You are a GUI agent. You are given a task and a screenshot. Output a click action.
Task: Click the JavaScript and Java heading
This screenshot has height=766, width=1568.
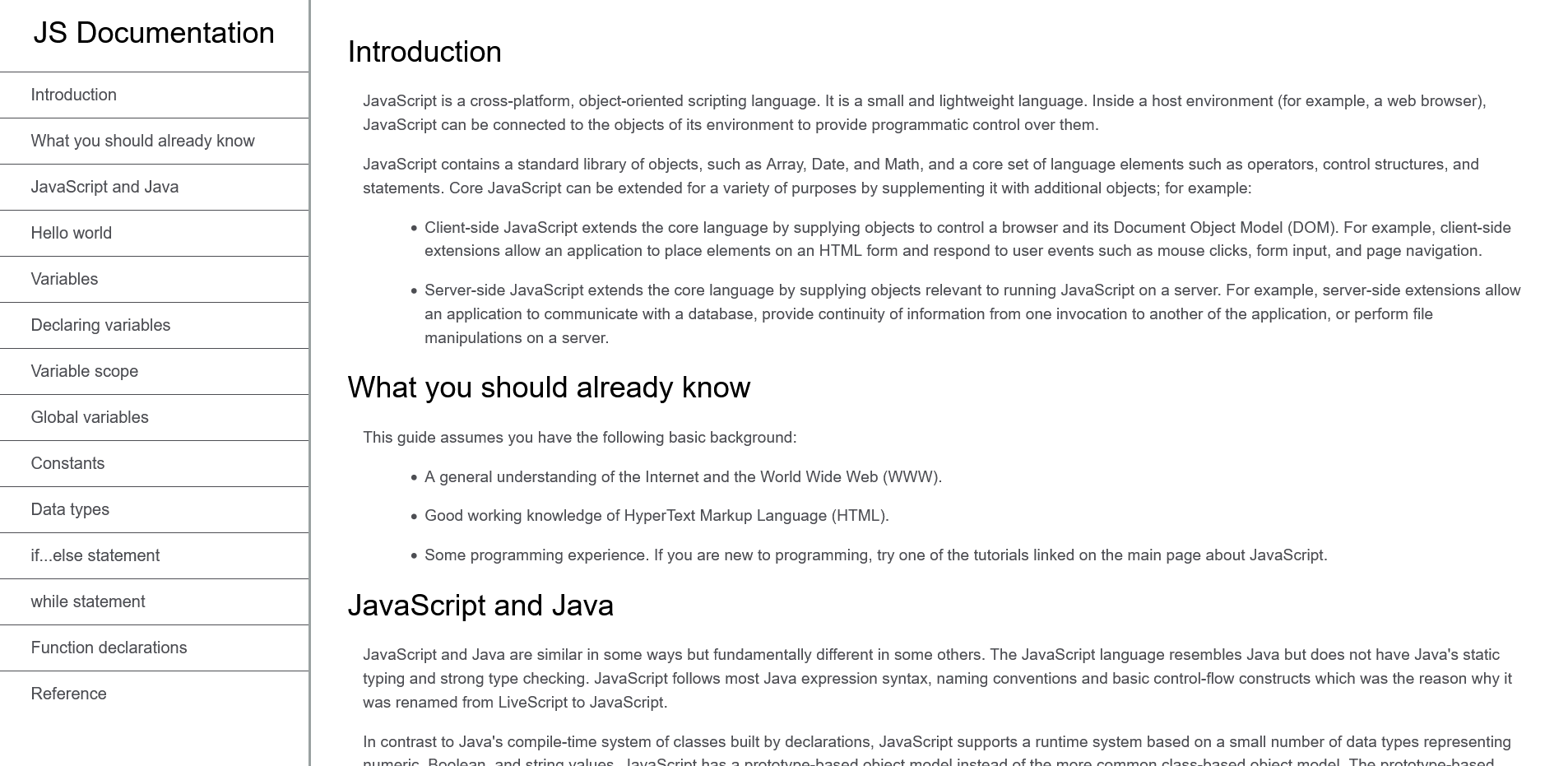(x=480, y=606)
